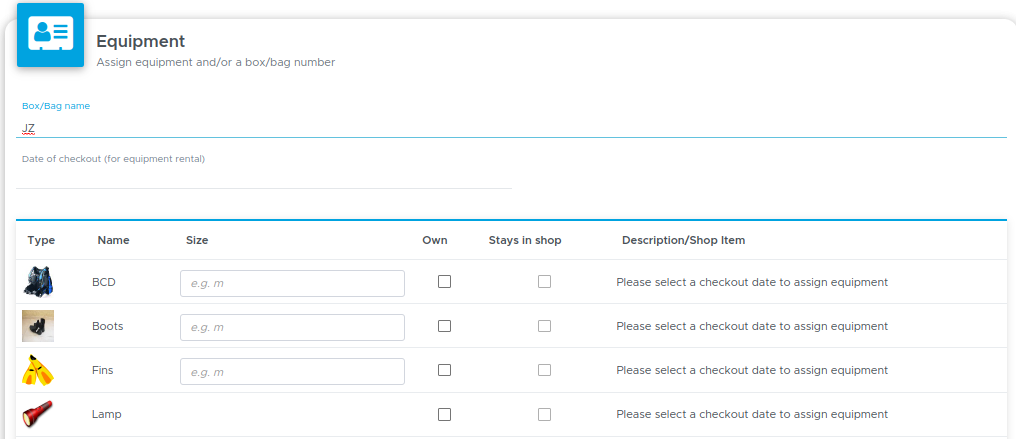Image resolution: width=1016 pixels, height=439 pixels.
Task: Click the Boots row checkout date message
Action: pos(752,326)
